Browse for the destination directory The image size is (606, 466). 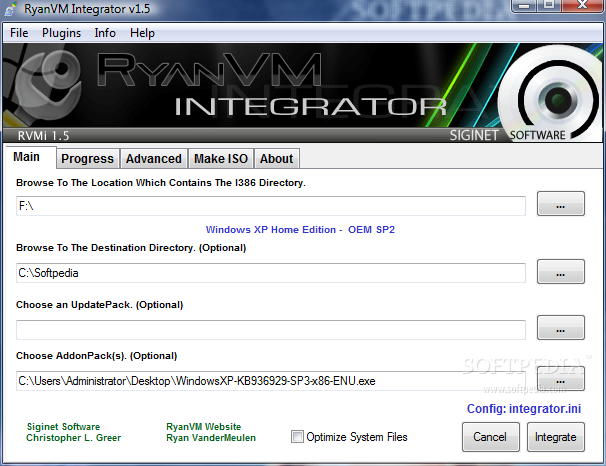(x=560, y=272)
